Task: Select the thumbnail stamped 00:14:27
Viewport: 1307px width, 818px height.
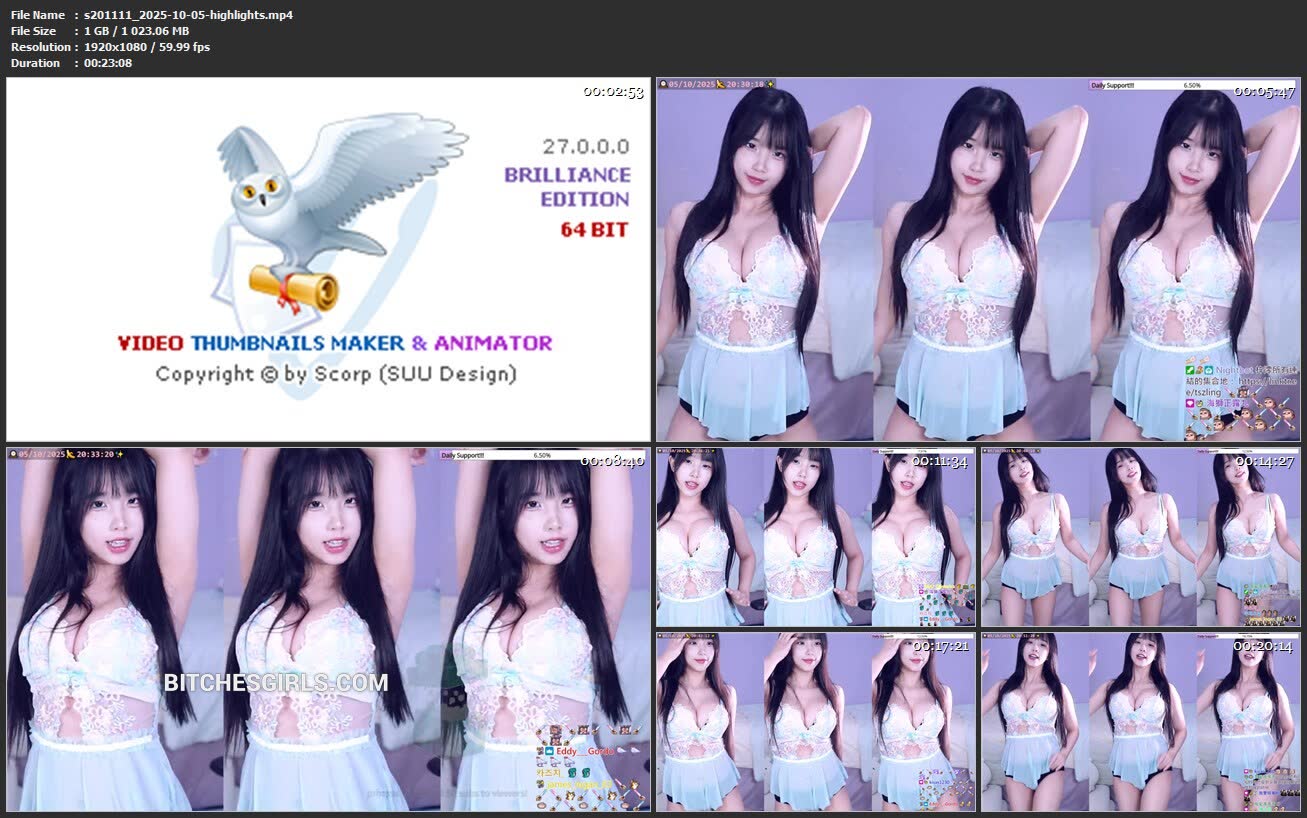Action: [x=1140, y=537]
